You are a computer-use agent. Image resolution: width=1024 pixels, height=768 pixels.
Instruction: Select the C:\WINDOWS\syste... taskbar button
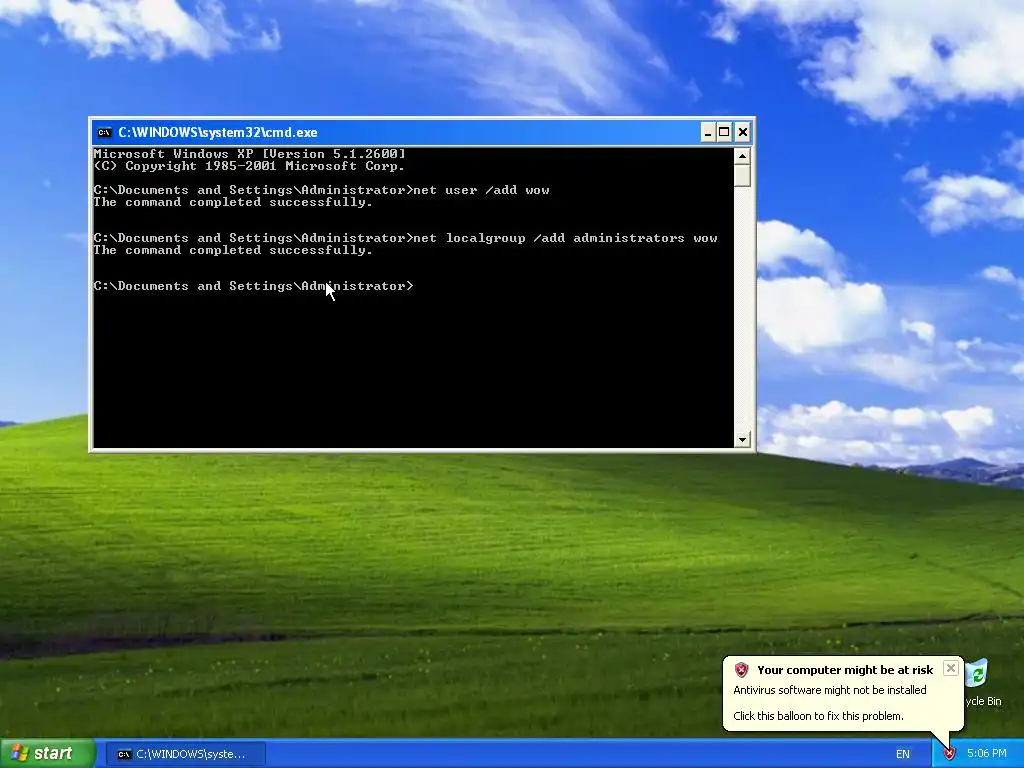point(185,754)
